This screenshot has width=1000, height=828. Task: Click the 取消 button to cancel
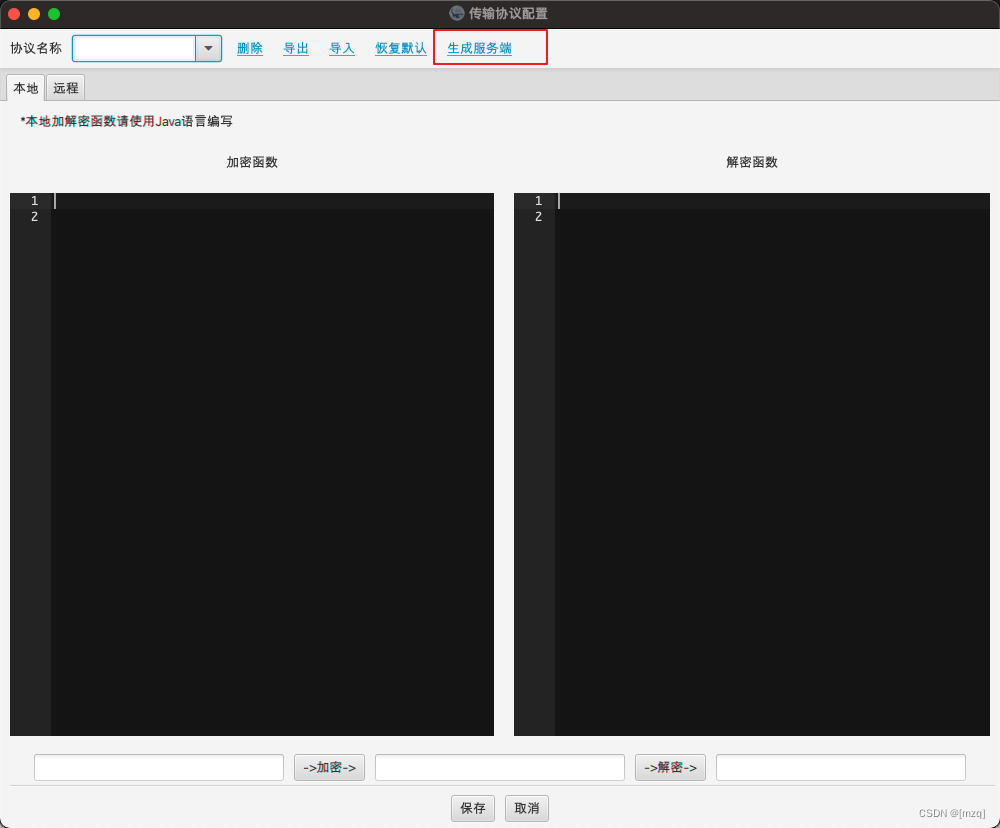(x=526, y=808)
